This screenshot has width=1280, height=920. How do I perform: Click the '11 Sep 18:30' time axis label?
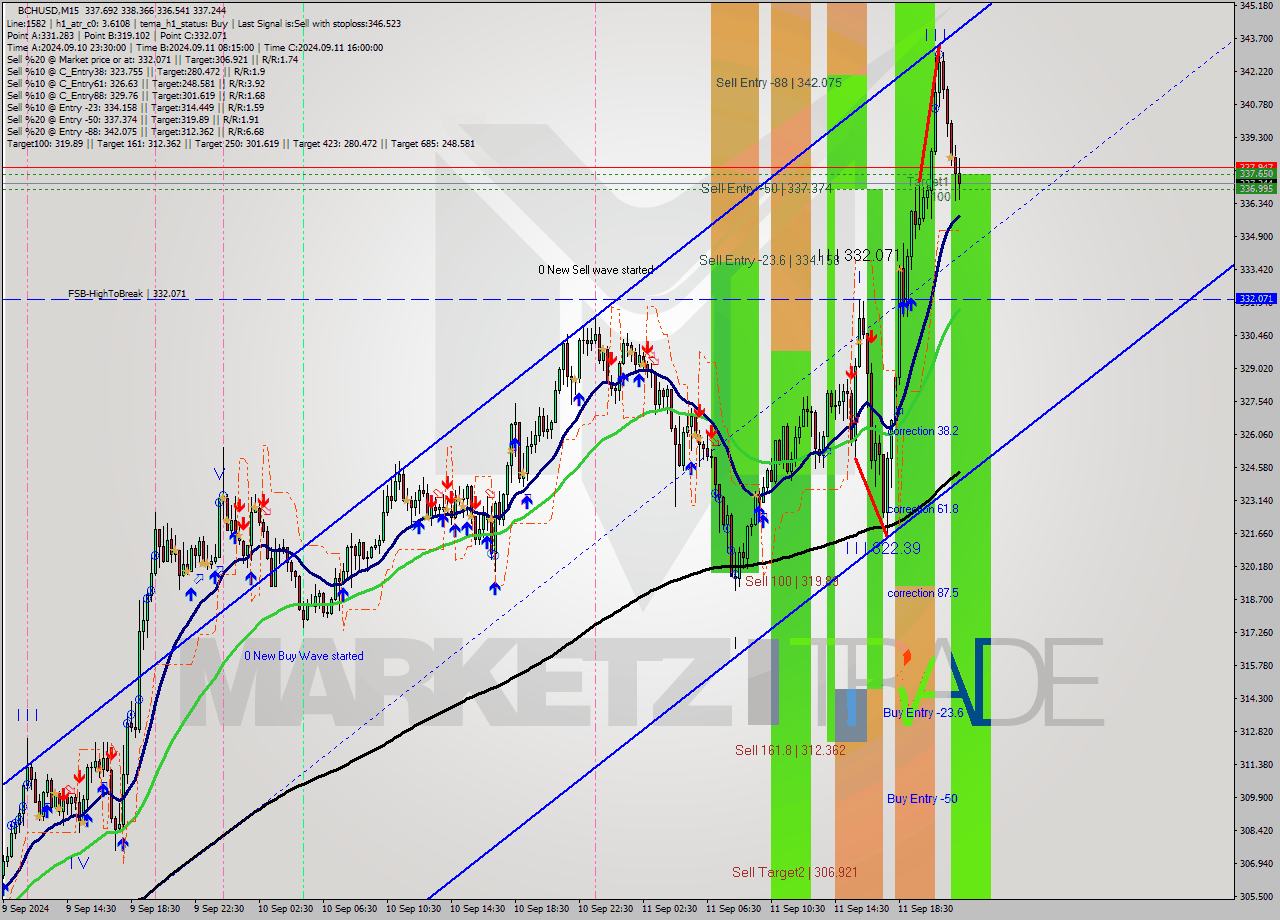click(926, 909)
